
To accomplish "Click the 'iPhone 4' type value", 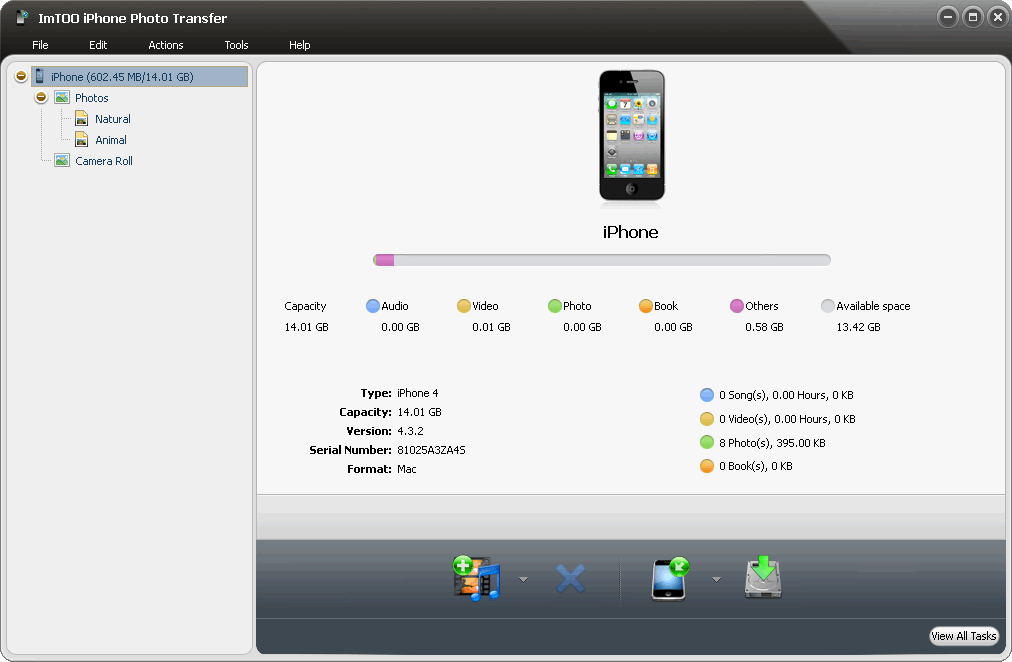I will [x=418, y=394].
